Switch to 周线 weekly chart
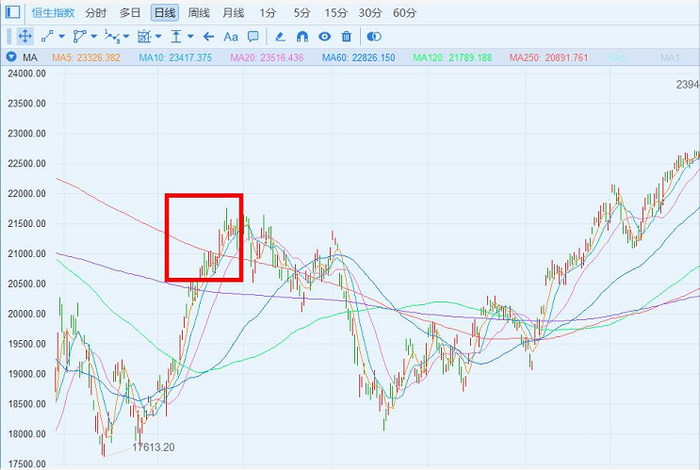Image resolution: width=700 pixels, height=470 pixels. click(x=199, y=12)
